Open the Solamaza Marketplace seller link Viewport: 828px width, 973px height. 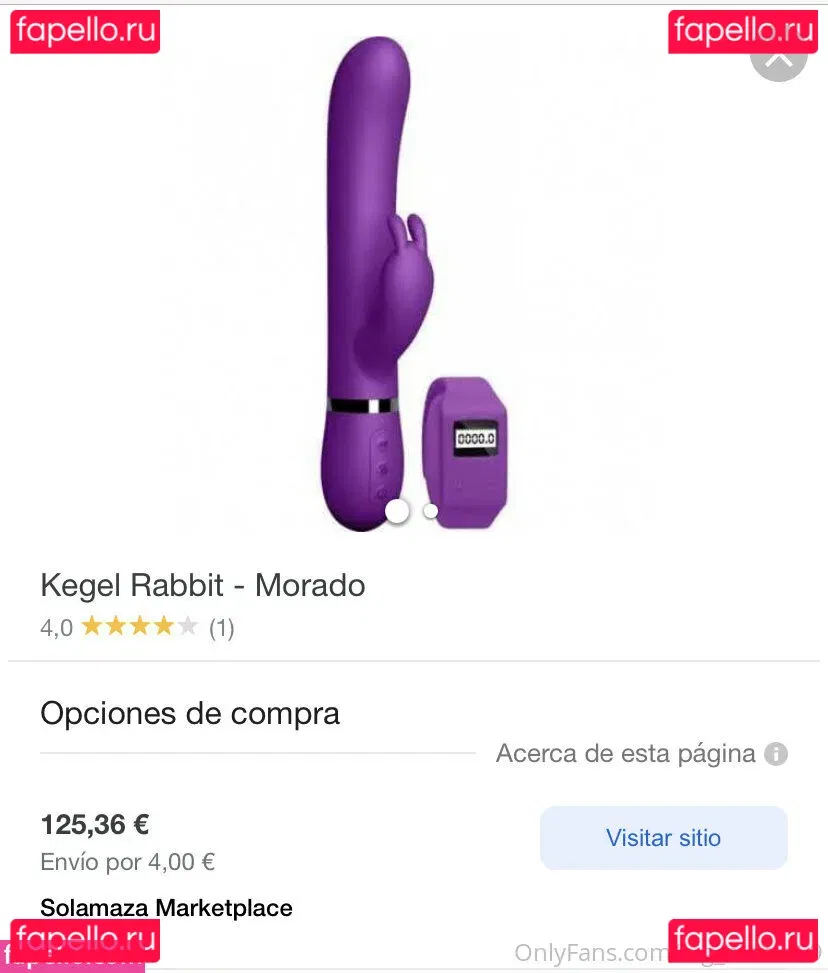tap(166, 908)
